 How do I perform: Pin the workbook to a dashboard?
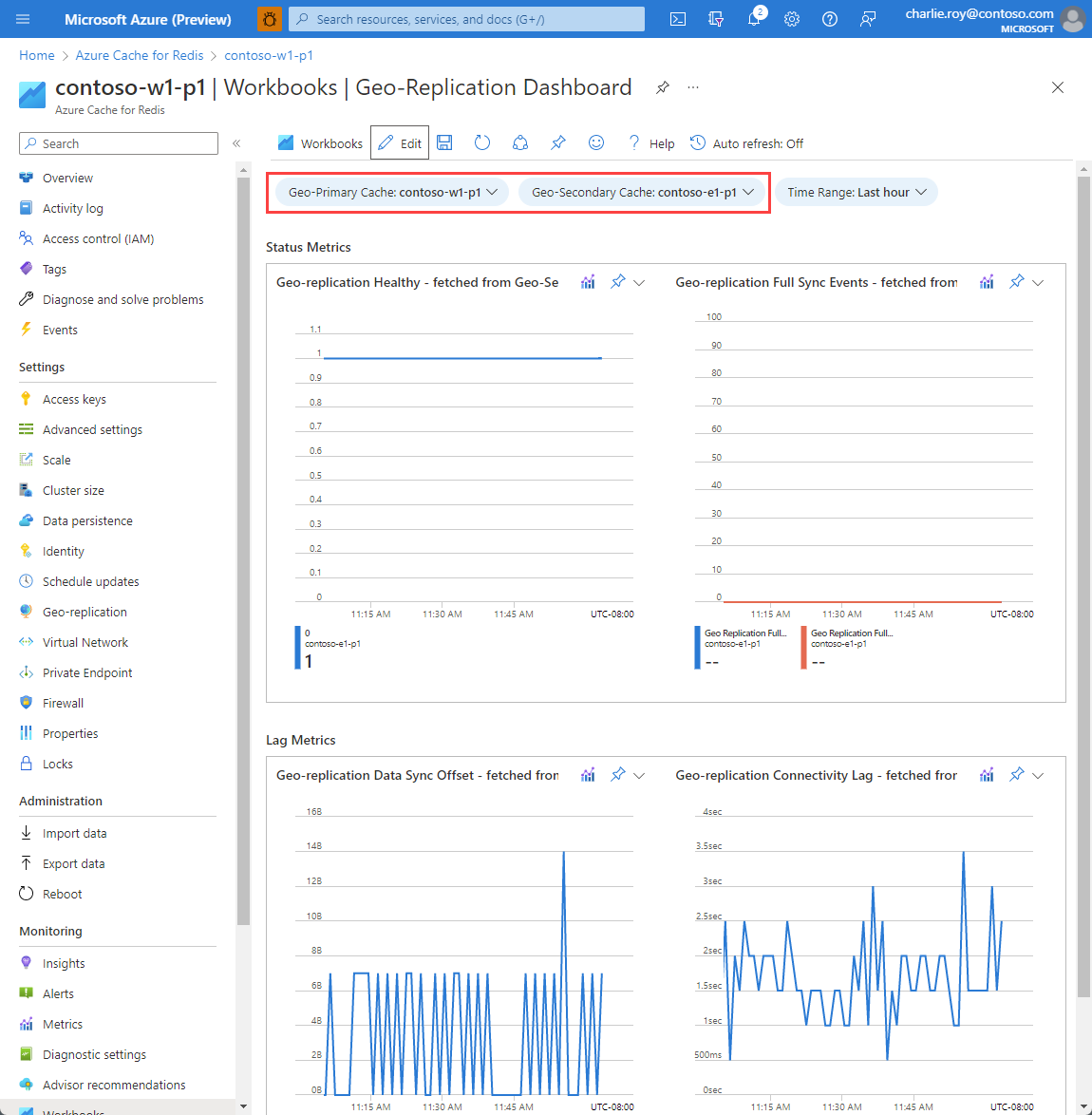[557, 142]
